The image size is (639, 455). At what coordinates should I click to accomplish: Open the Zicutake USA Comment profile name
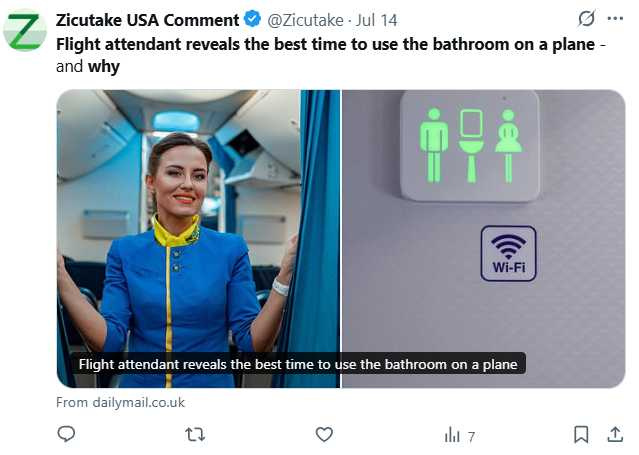148,20
